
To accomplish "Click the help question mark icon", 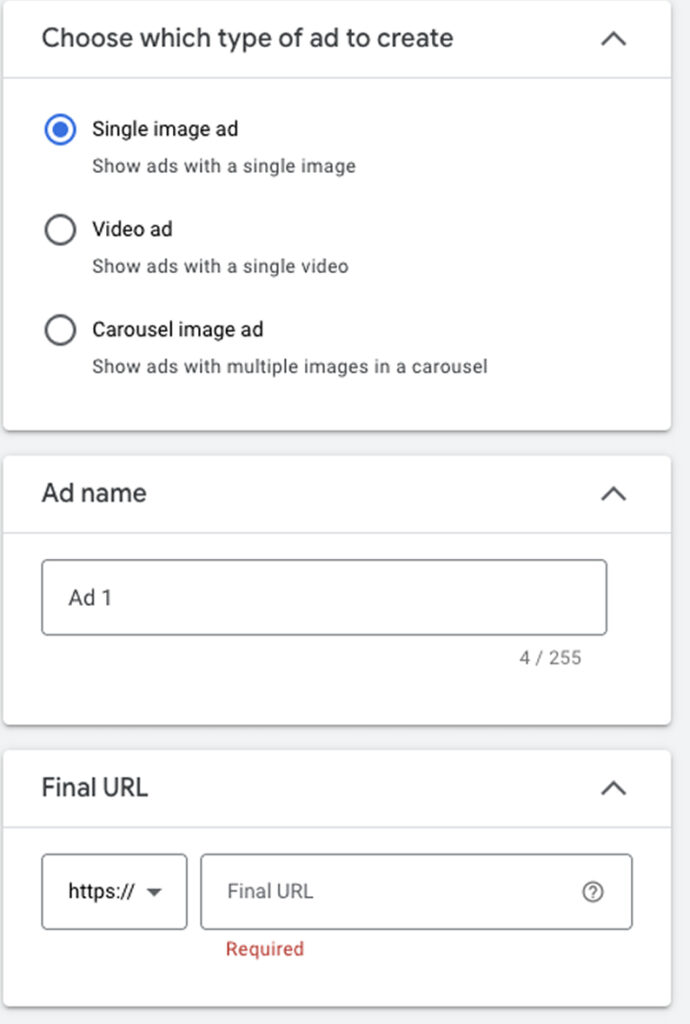I will (593, 892).
